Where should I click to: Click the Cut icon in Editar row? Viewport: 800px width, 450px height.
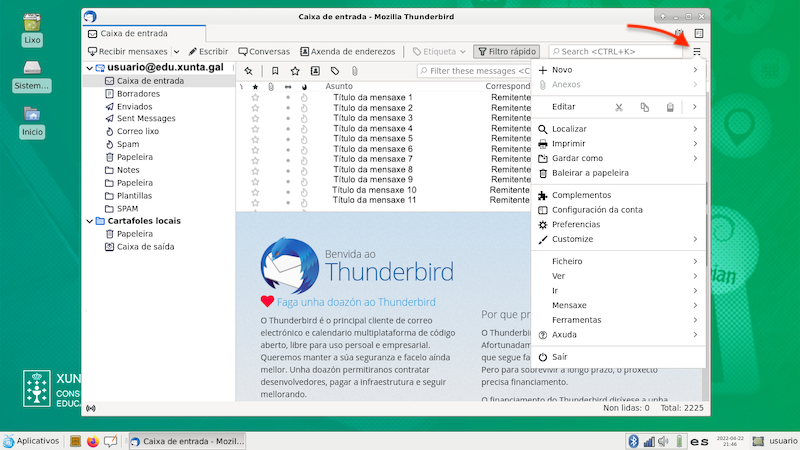click(x=618, y=107)
